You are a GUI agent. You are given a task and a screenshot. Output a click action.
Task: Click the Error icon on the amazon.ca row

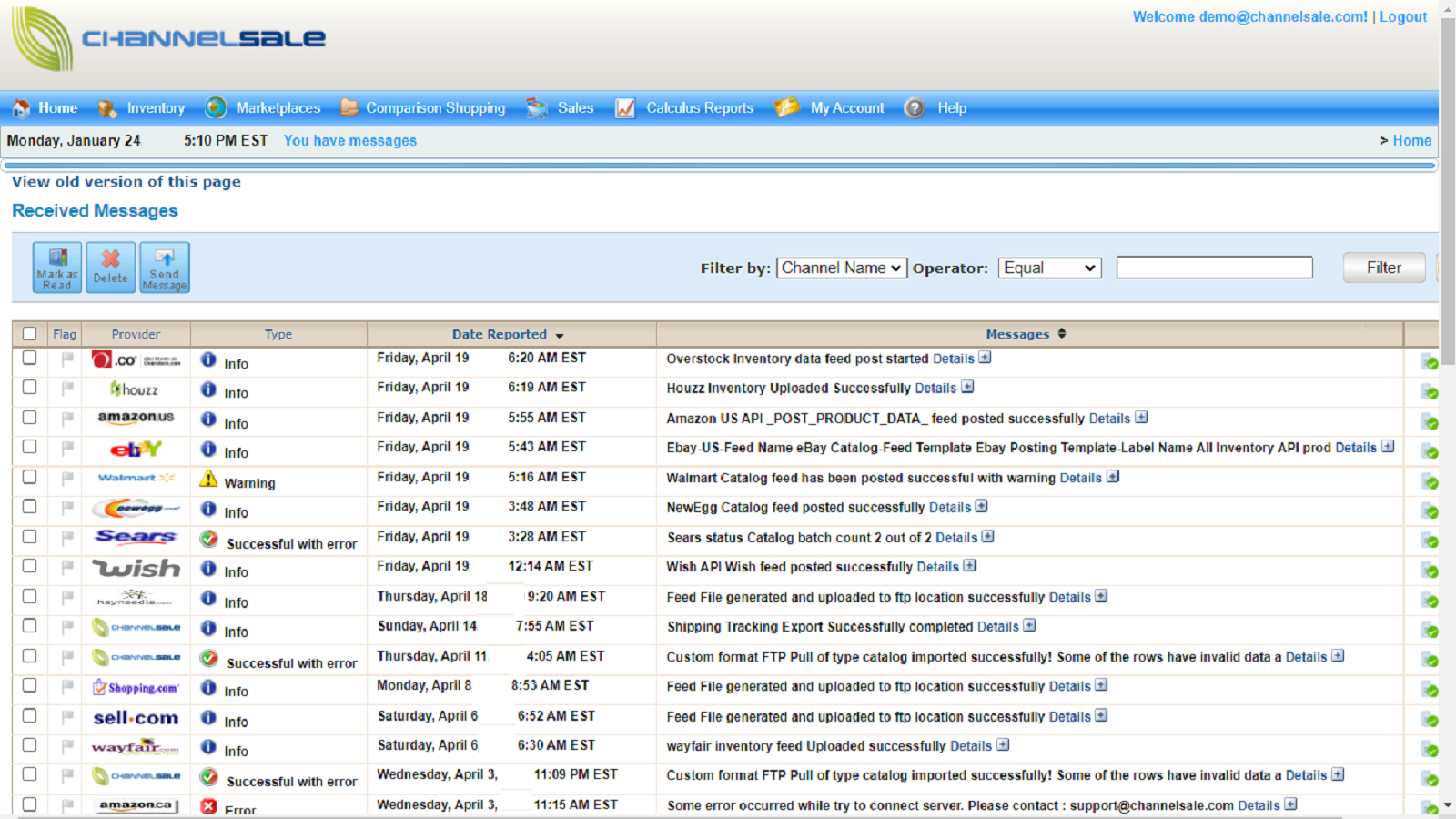[x=208, y=804]
